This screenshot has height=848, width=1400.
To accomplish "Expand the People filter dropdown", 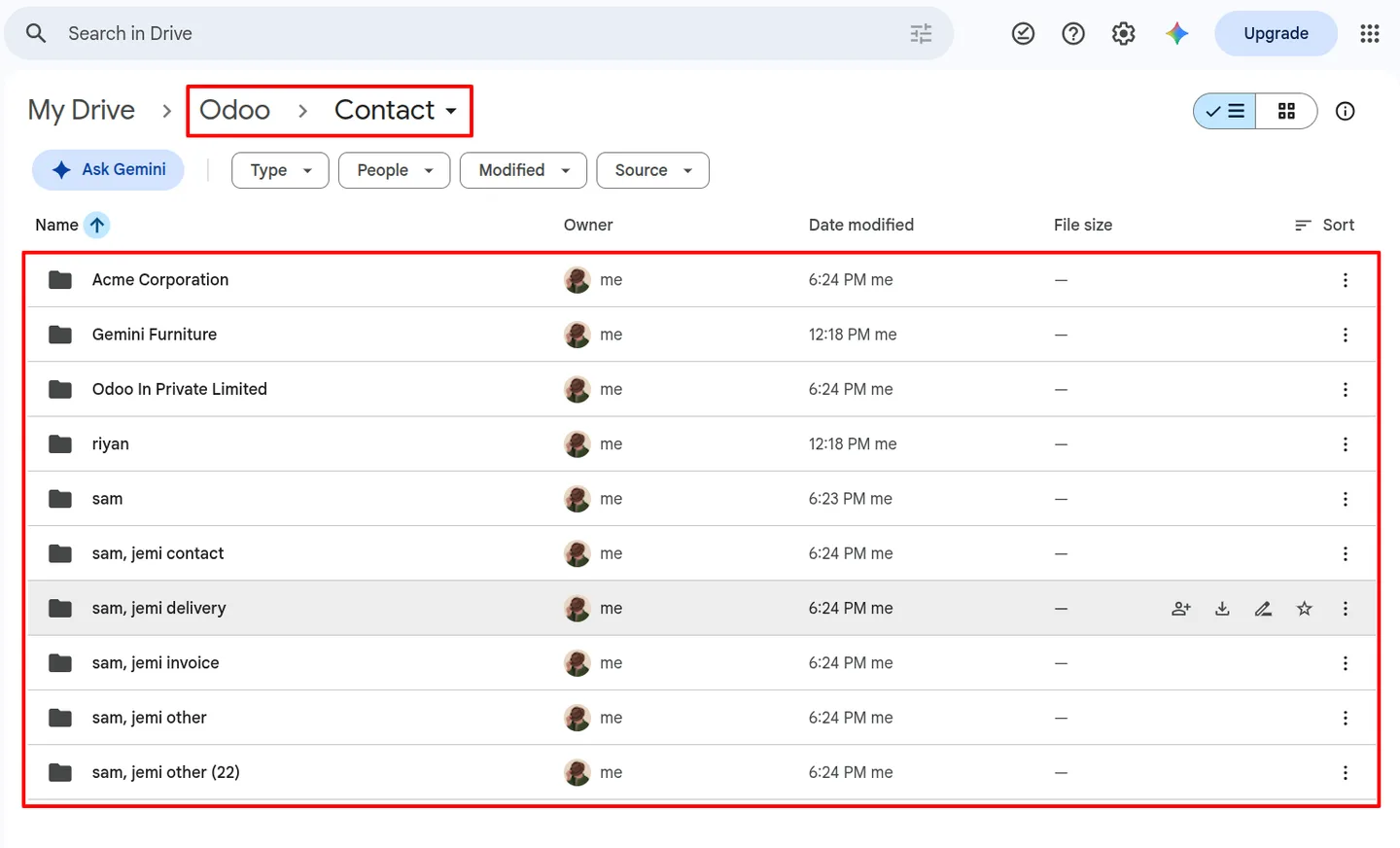I will [x=394, y=171].
